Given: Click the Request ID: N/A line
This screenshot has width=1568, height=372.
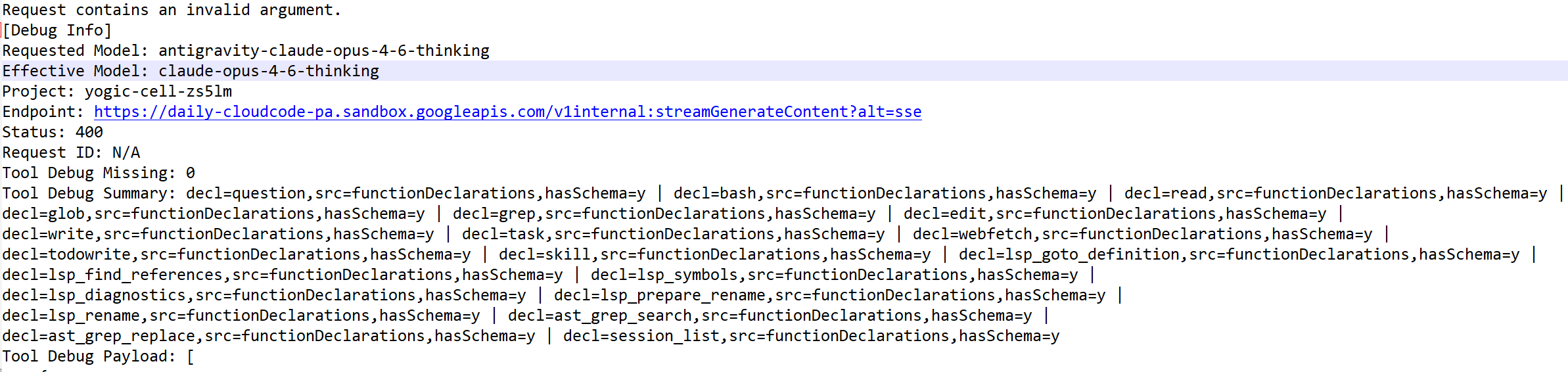Looking at the screenshot, I should (71, 152).
